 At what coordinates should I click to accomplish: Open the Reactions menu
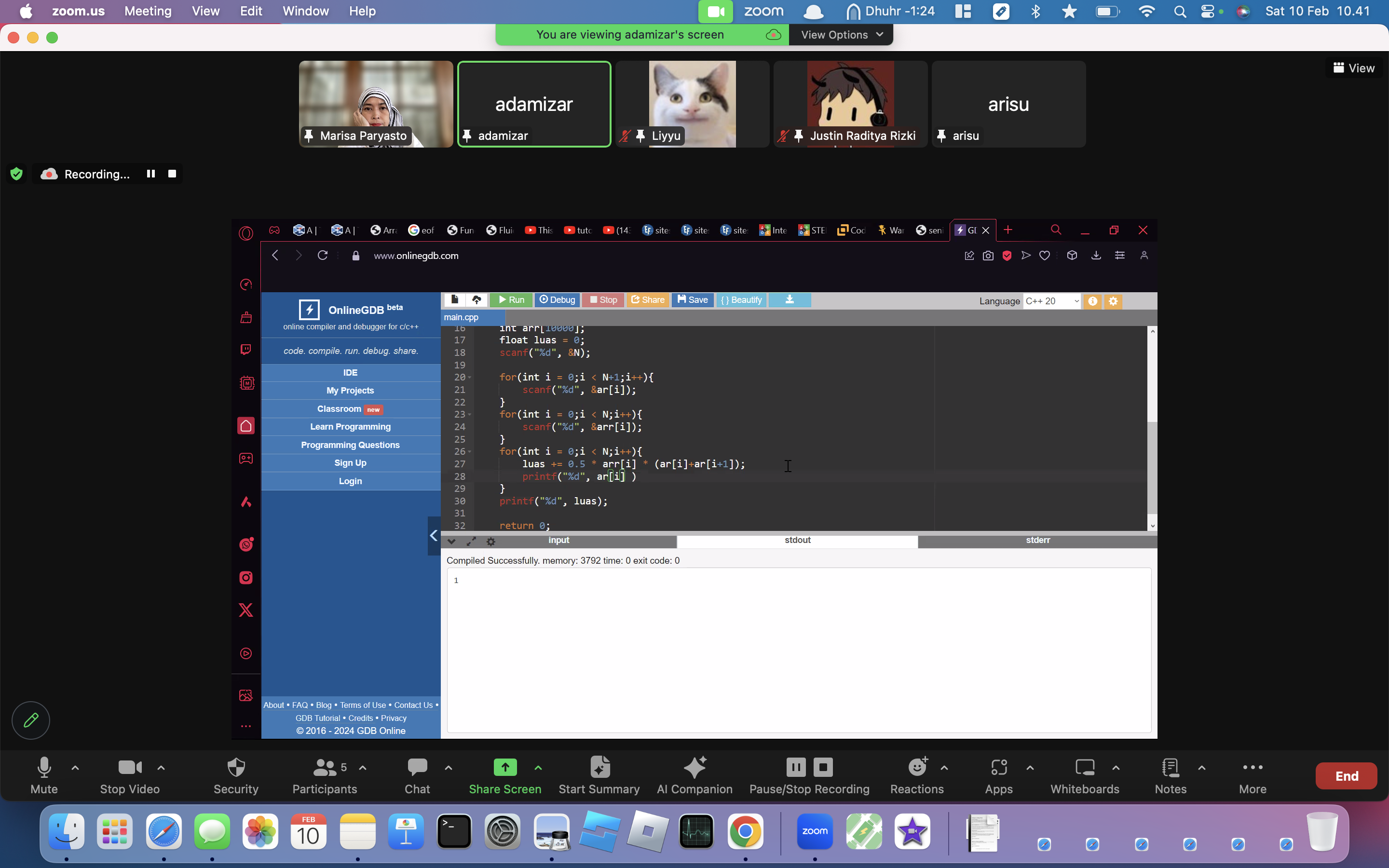click(x=917, y=775)
